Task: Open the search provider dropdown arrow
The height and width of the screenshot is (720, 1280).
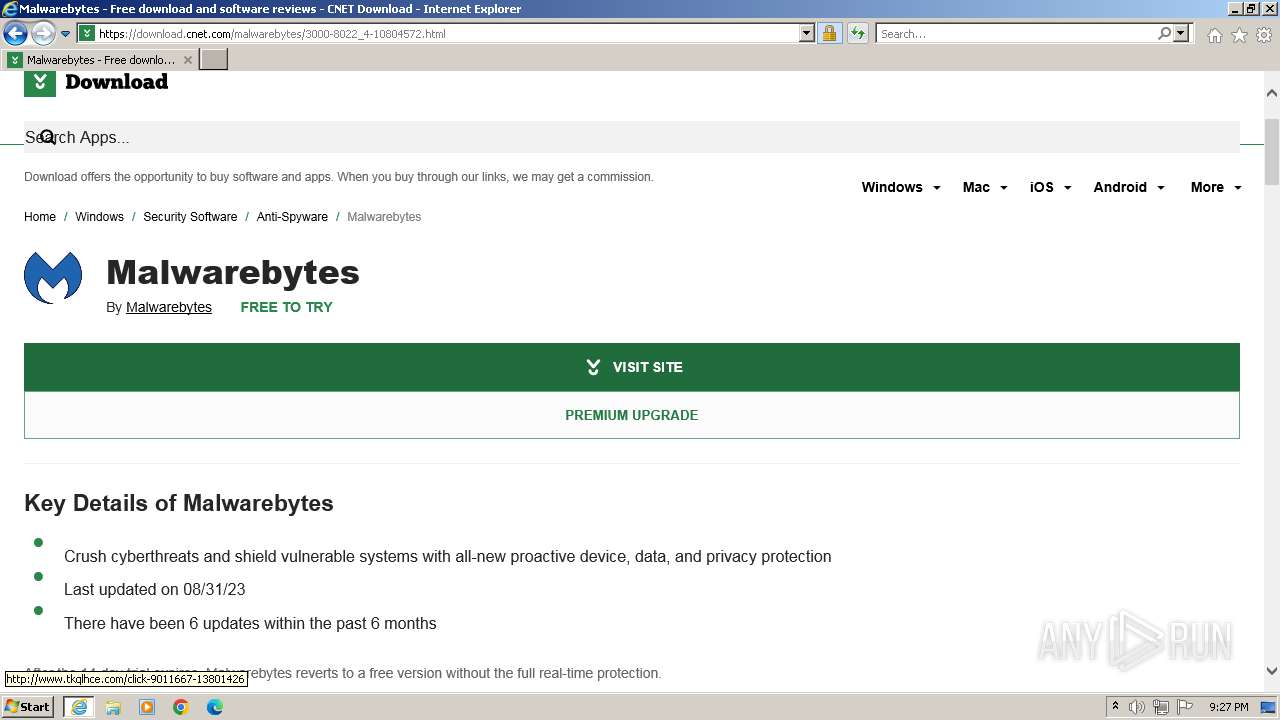Action: (x=1181, y=34)
